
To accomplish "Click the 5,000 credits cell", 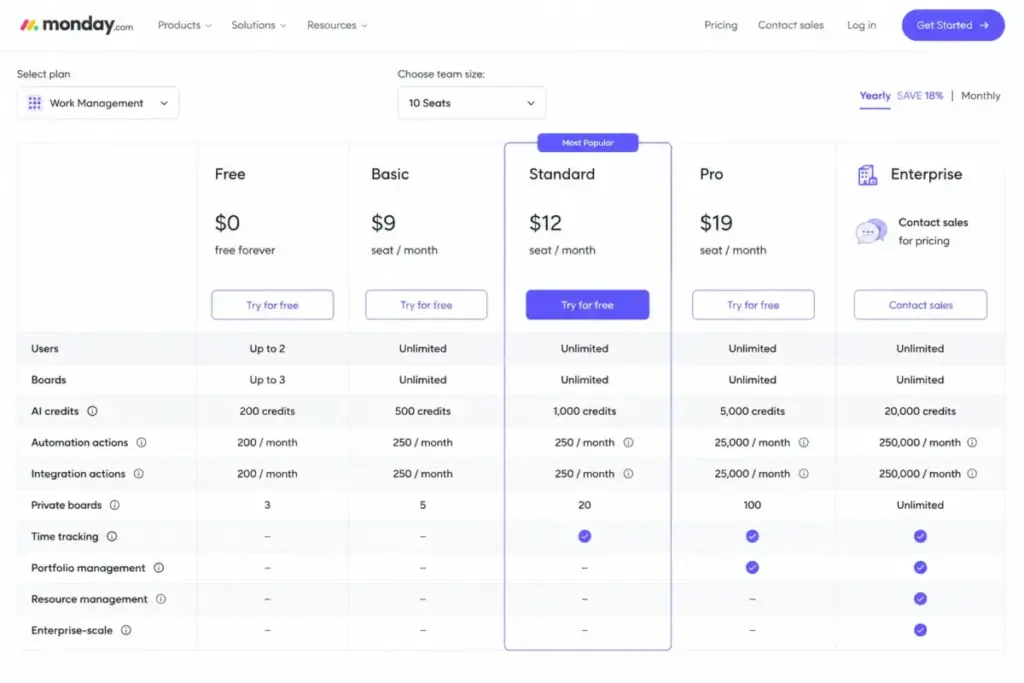I will coord(752,411).
